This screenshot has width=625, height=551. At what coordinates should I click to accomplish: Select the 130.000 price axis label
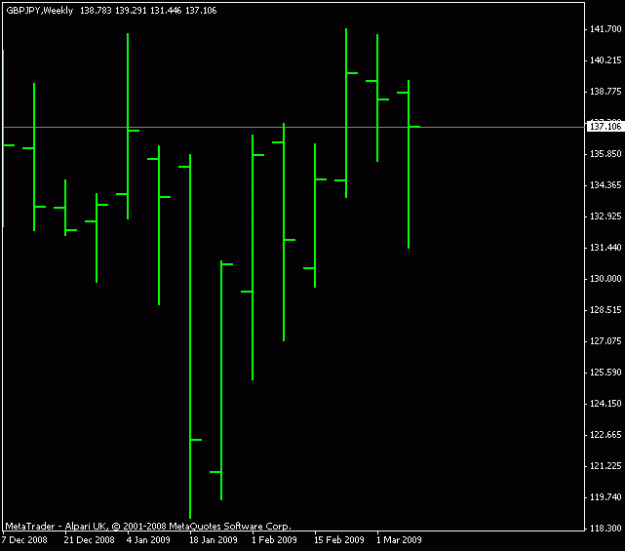605,279
